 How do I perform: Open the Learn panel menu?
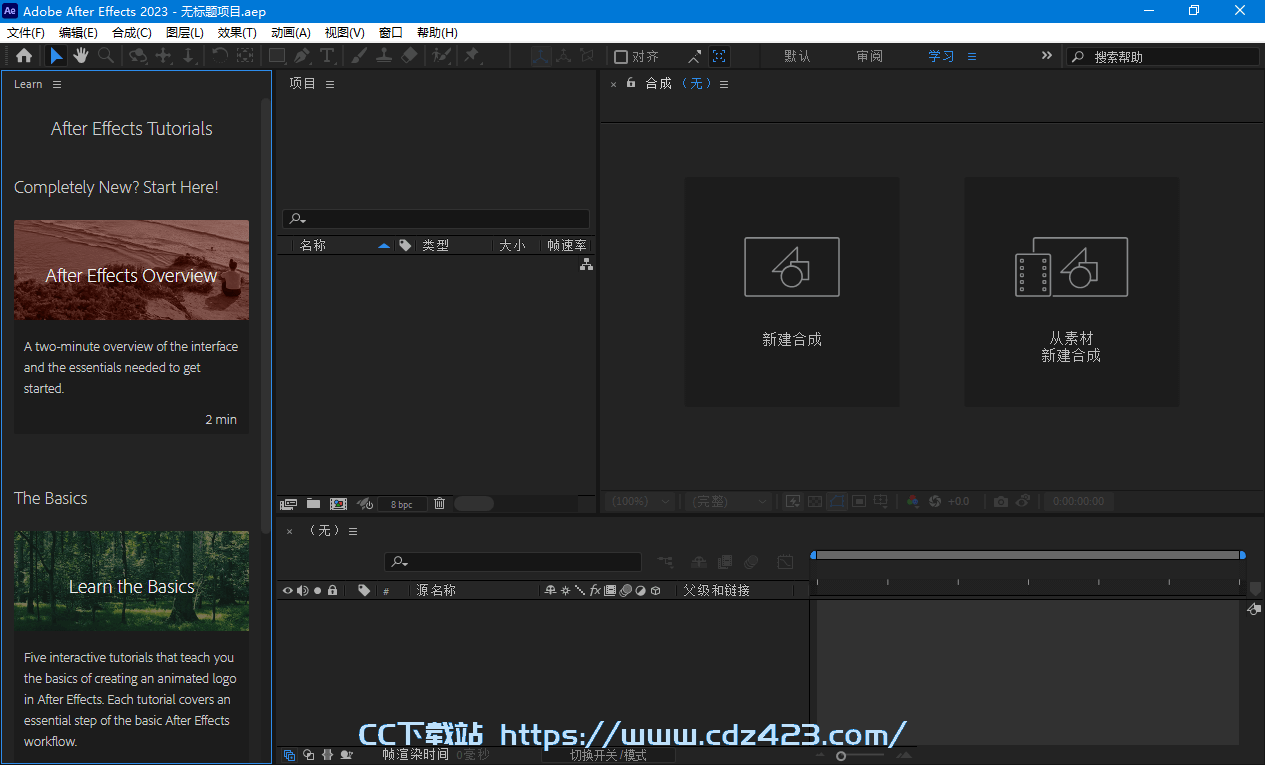pyautogui.click(x=57, y=84)
